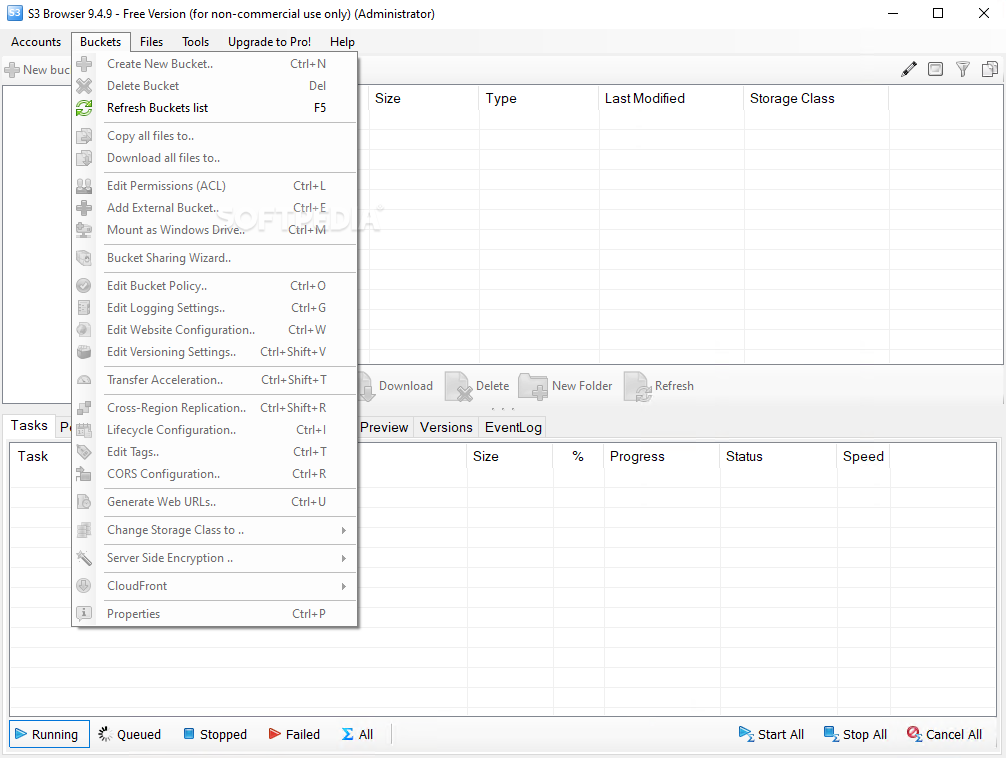
Task: Click the Edit Logging Settings icon
Action: [84, 308]
